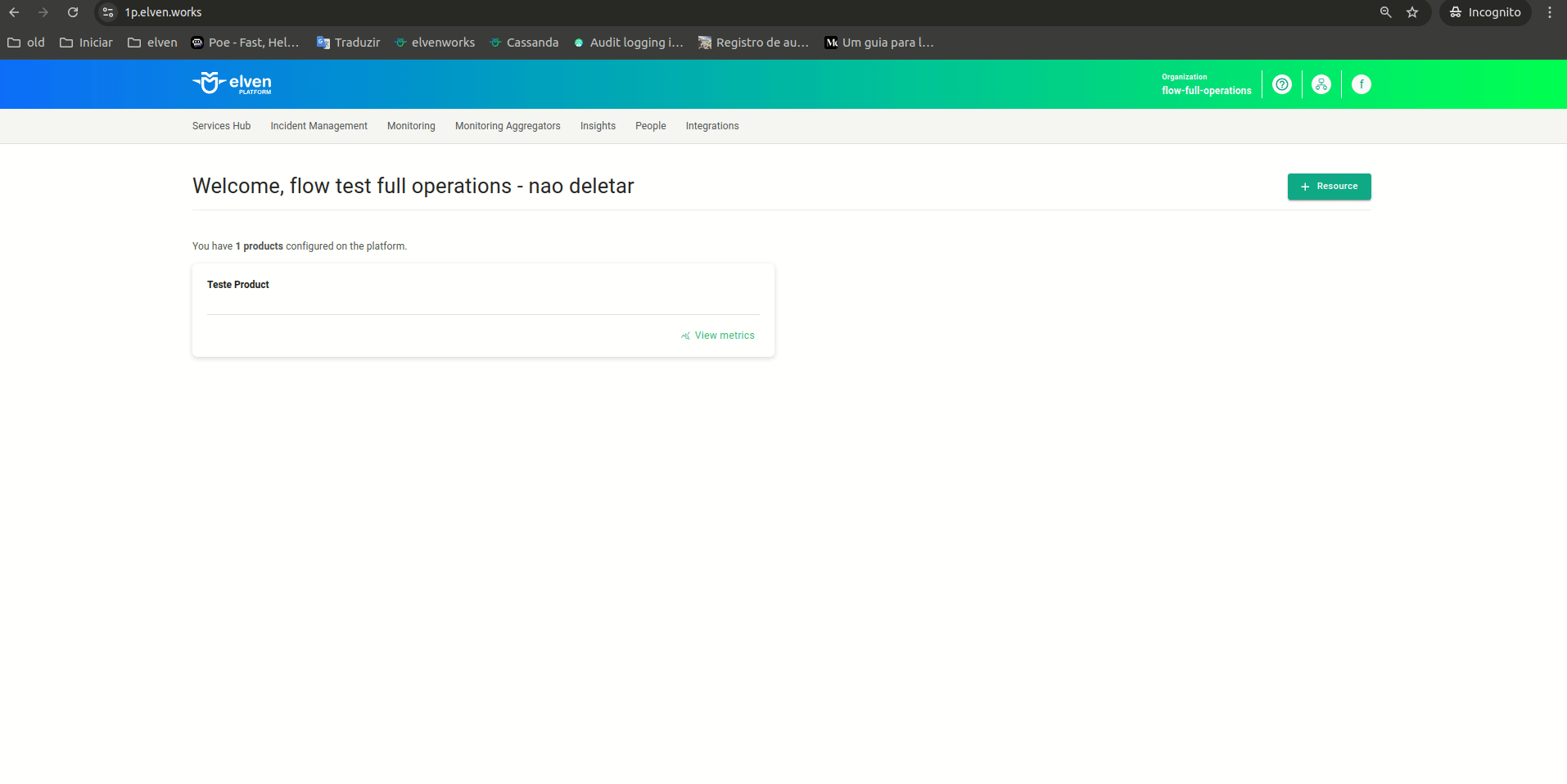
Task: Open the Monitoring menu
Action: coord(411,126)
